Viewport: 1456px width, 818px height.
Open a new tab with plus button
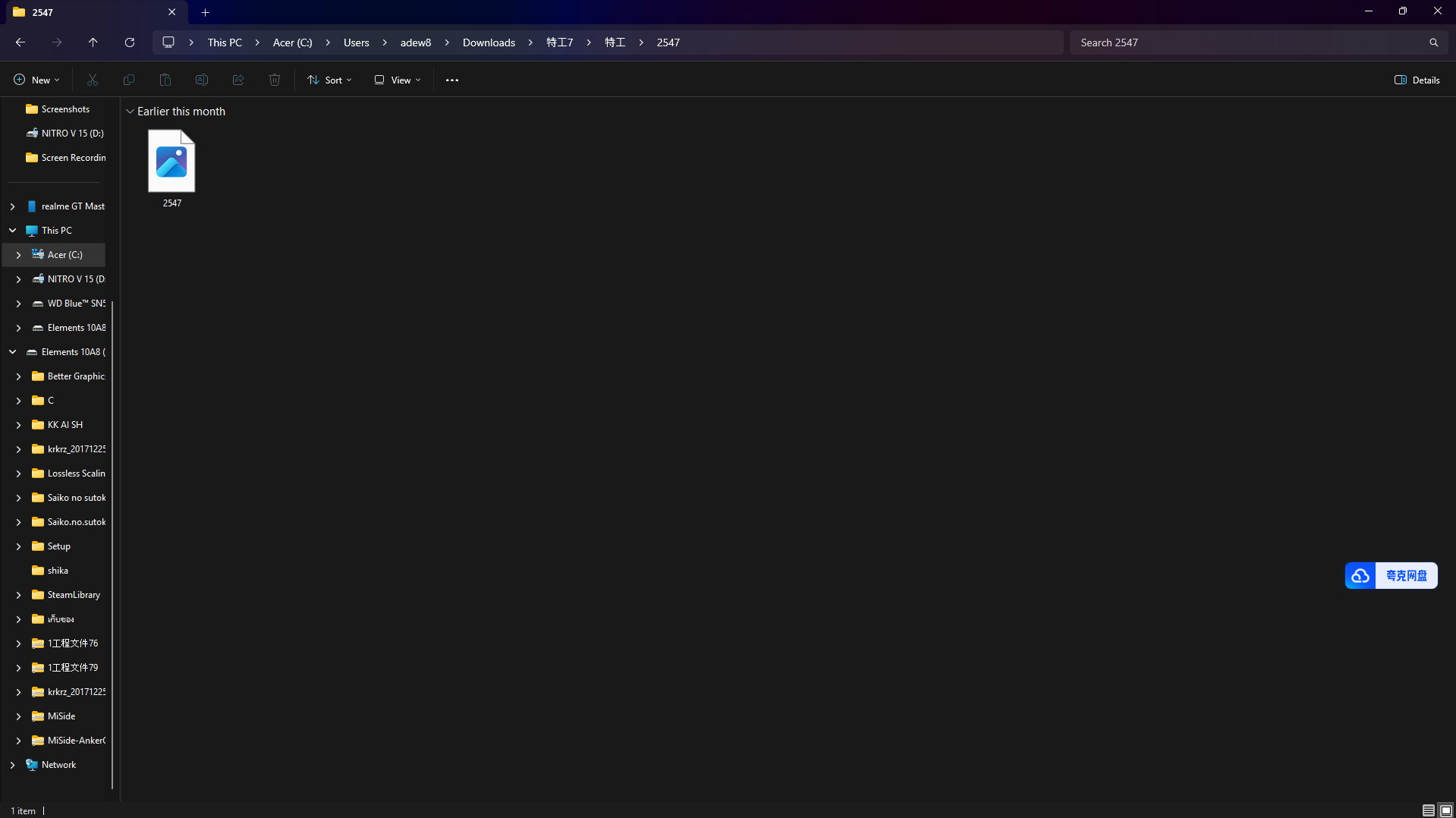[x=205, y=12]
